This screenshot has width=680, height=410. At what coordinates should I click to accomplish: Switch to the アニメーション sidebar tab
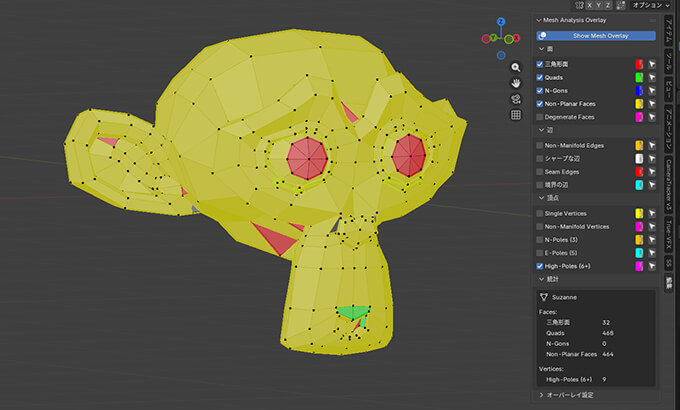click(x=668, y=130)
